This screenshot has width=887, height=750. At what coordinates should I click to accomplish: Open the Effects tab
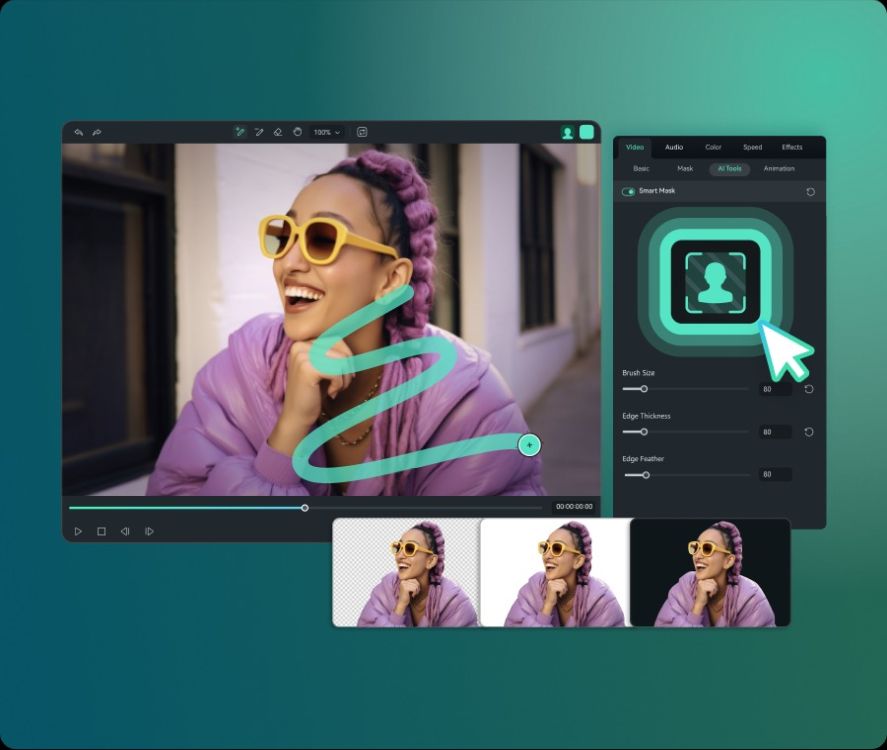[x=792, y=146]
